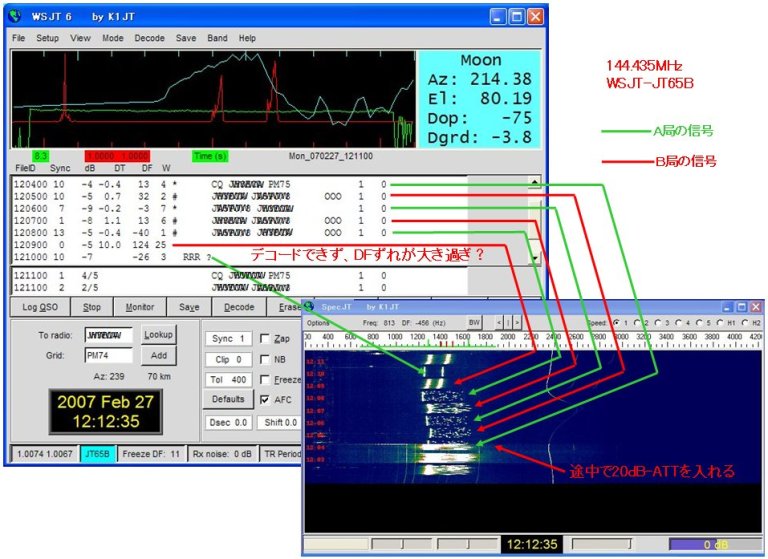Click the 2007 Feb 27 clock display
This screenshot has width=768, height=559.
point(105,412)
